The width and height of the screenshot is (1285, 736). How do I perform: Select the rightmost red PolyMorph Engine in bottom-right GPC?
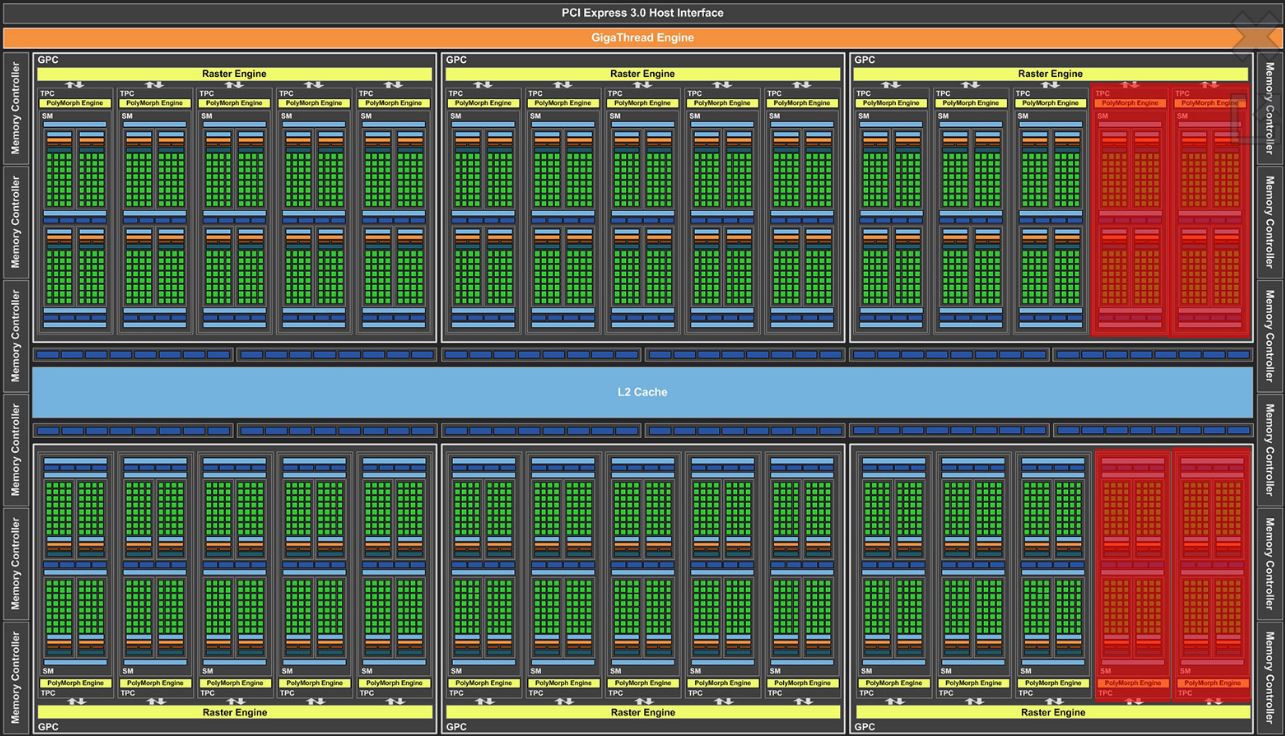click(x=1211, y=683)
